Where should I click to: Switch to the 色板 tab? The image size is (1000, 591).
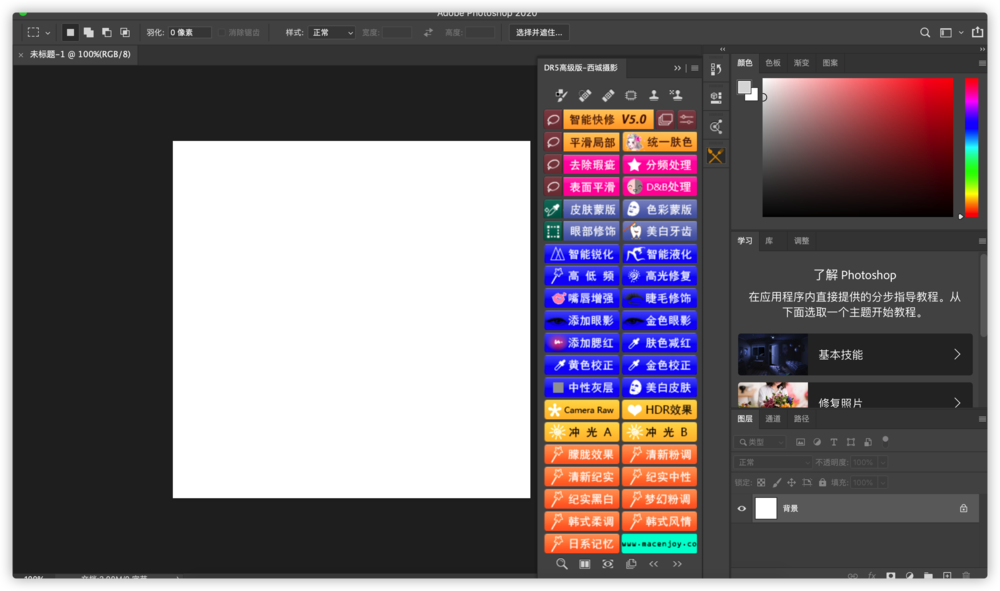coord(773,62)
